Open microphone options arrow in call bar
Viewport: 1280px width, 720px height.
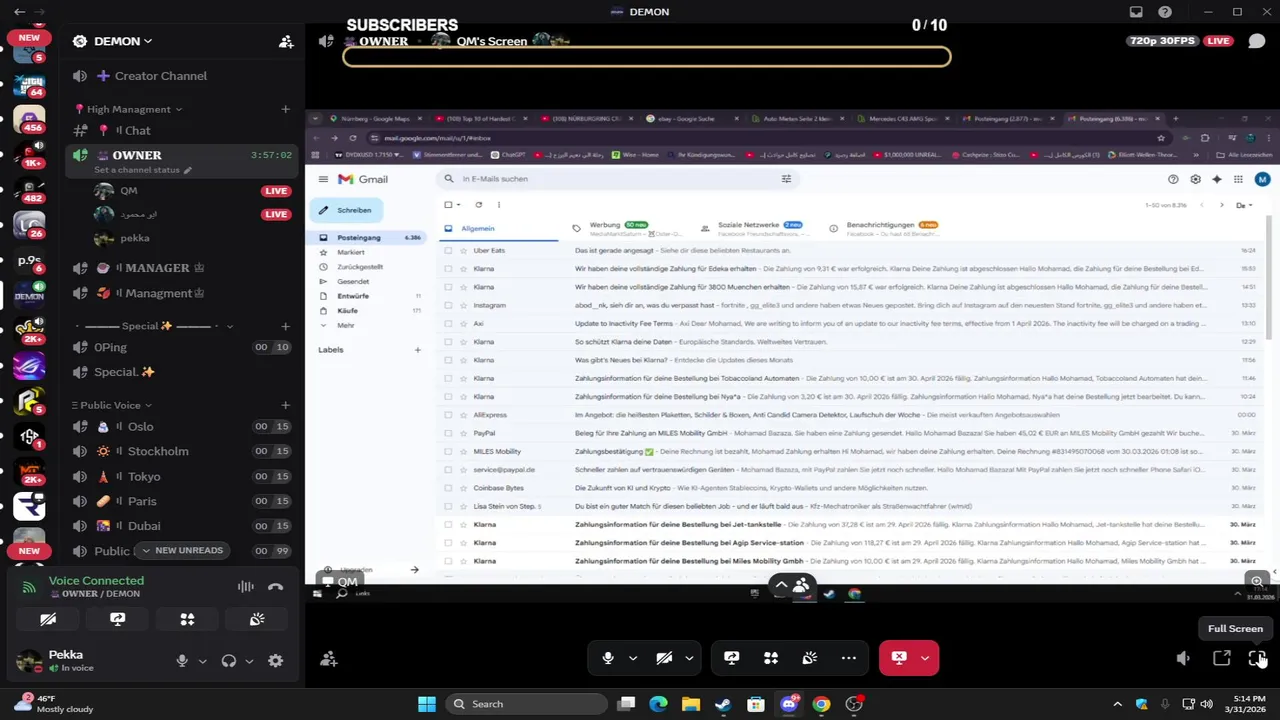(x=633, y=658)
